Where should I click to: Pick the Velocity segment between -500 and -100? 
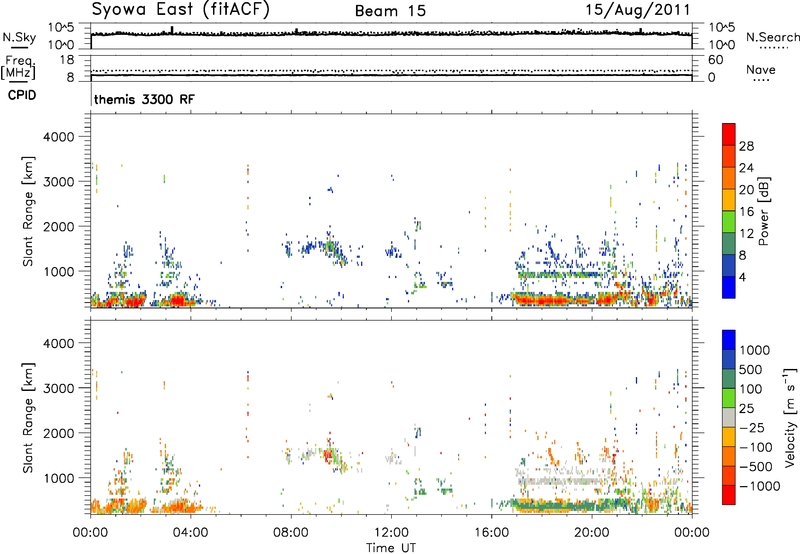729,456
